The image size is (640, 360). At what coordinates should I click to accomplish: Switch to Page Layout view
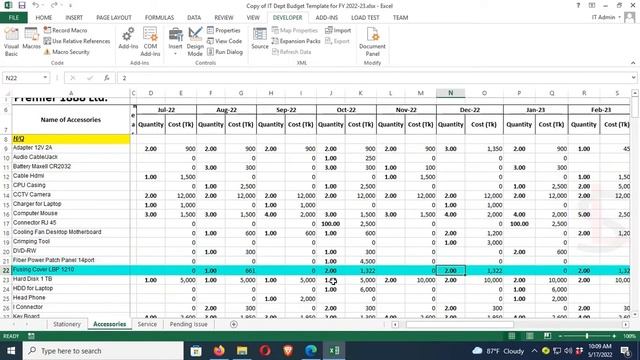(x=529, y=336)
